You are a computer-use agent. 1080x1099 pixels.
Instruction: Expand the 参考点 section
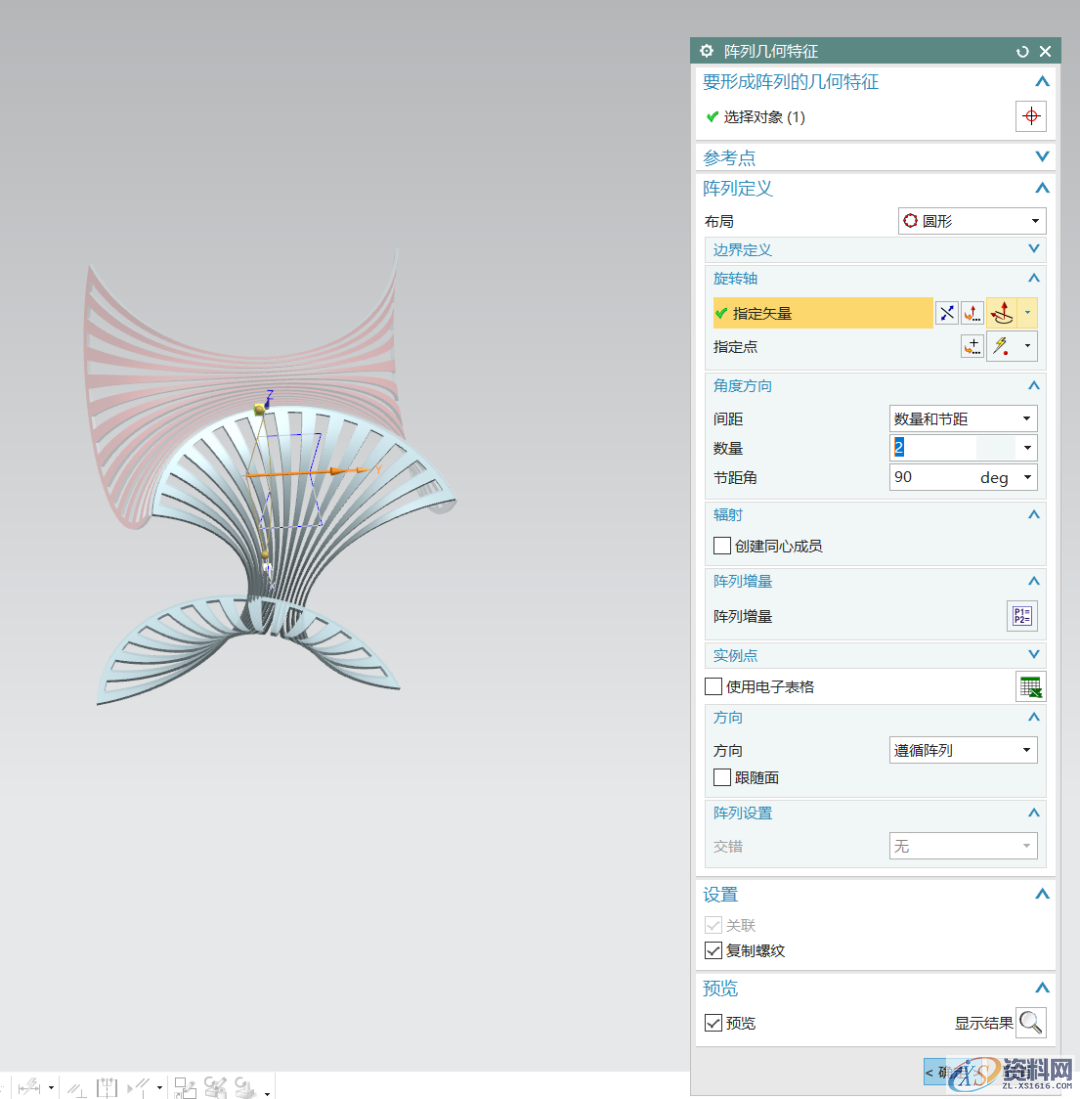coord(1042,157)
